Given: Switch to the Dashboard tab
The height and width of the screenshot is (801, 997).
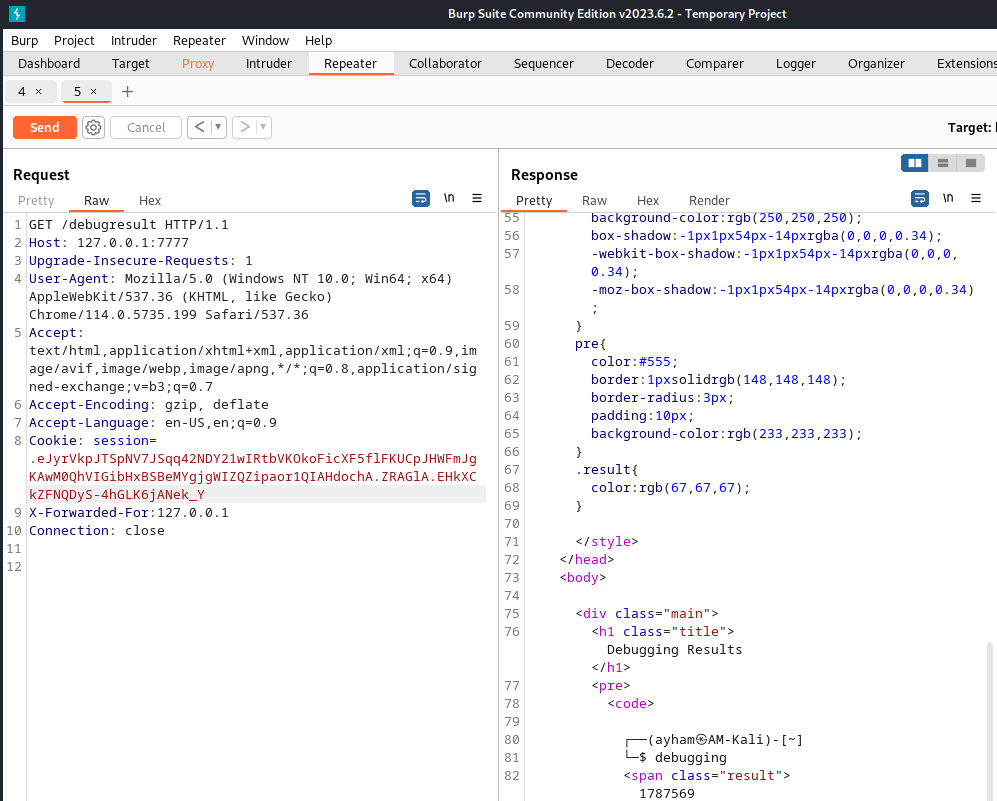Looking at the screenshot, I should coord(49,64).
